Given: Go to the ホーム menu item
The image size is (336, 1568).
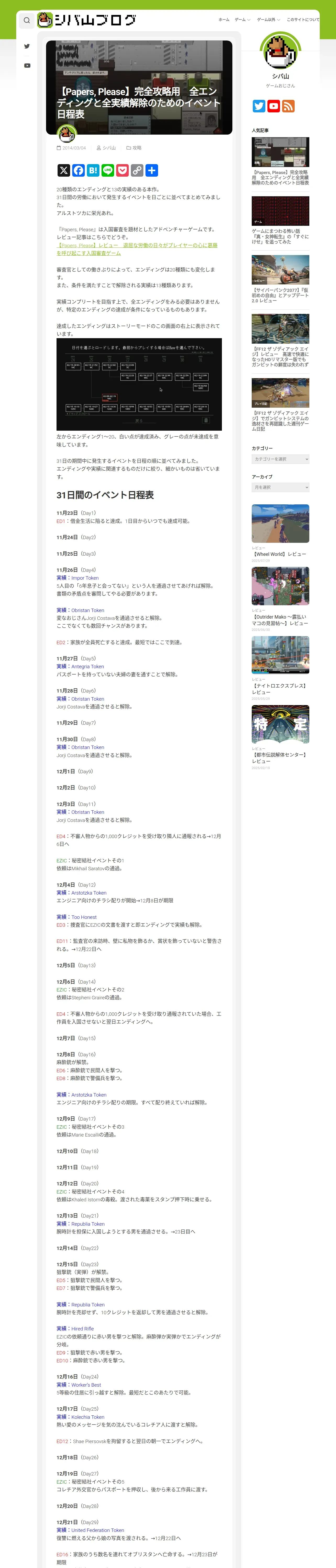Looking at the screenshot, I should point(224,20).
